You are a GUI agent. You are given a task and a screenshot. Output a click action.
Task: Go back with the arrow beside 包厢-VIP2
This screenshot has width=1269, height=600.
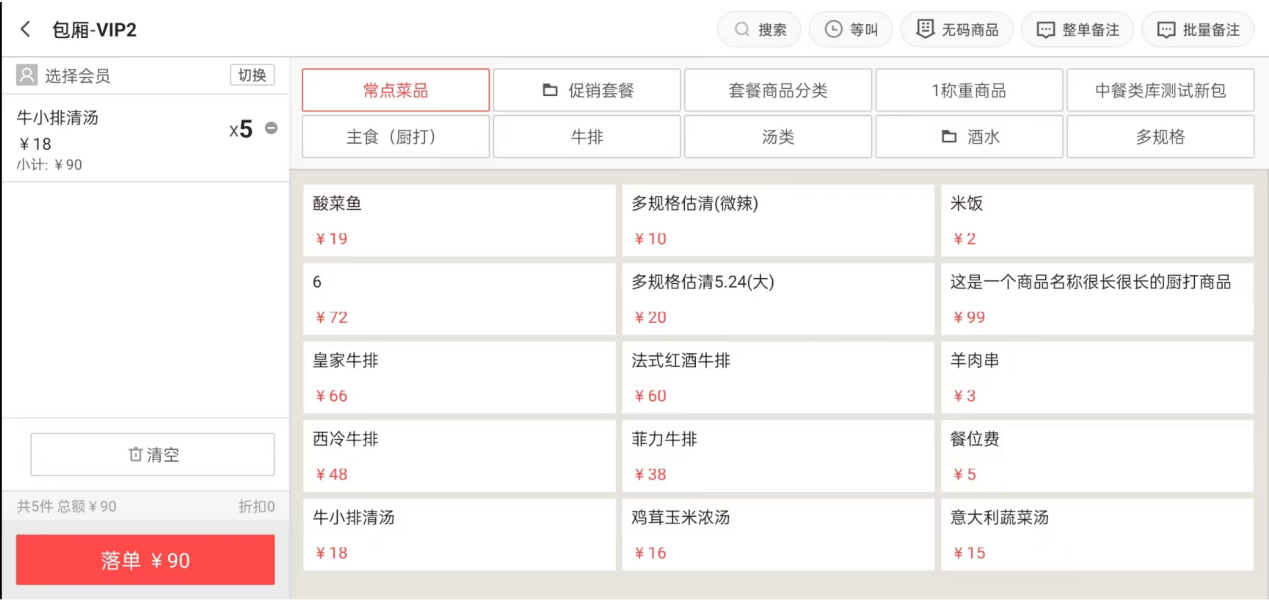tap(26, 30)
